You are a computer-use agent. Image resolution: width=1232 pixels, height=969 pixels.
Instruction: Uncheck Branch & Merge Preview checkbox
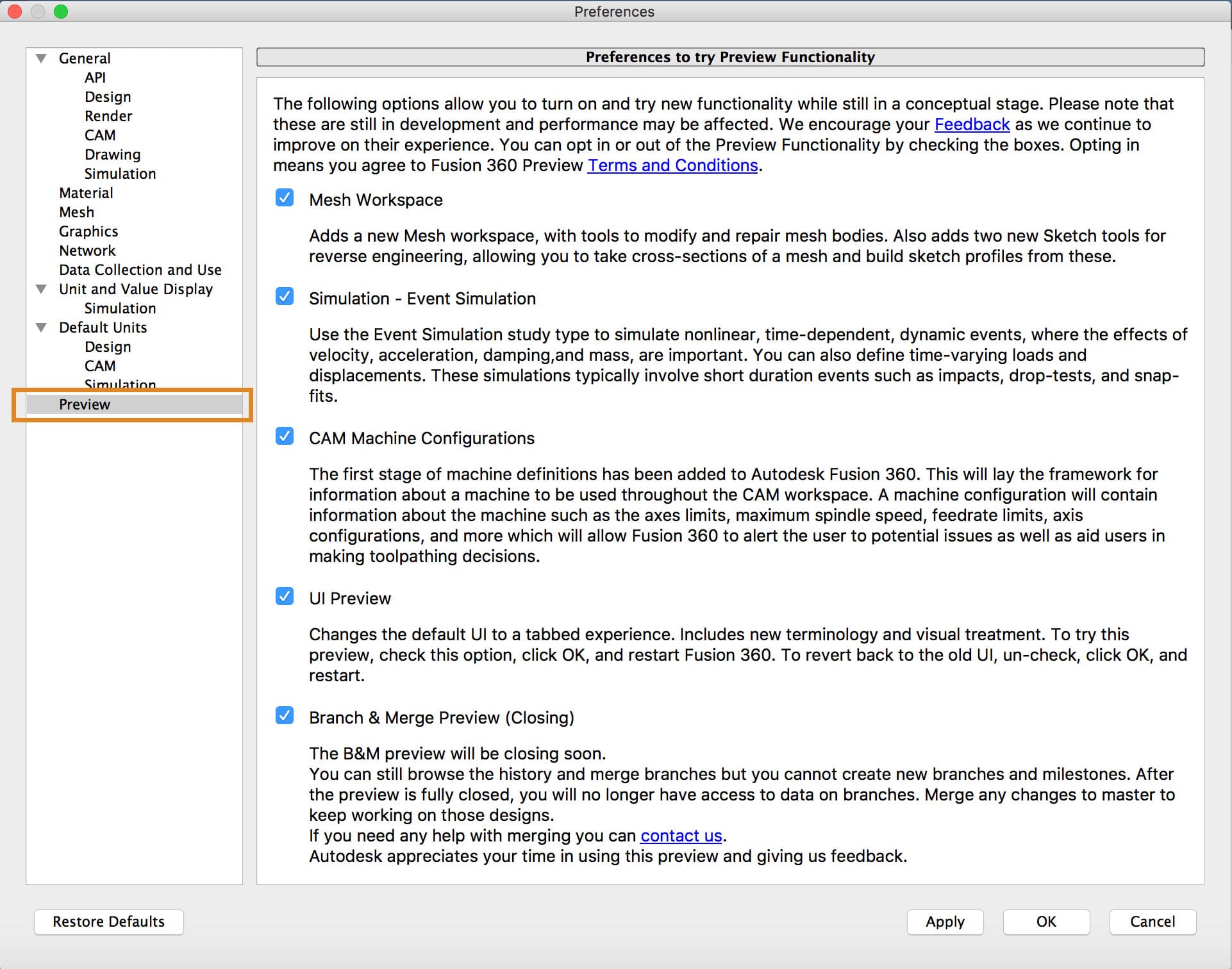(285, 715)
